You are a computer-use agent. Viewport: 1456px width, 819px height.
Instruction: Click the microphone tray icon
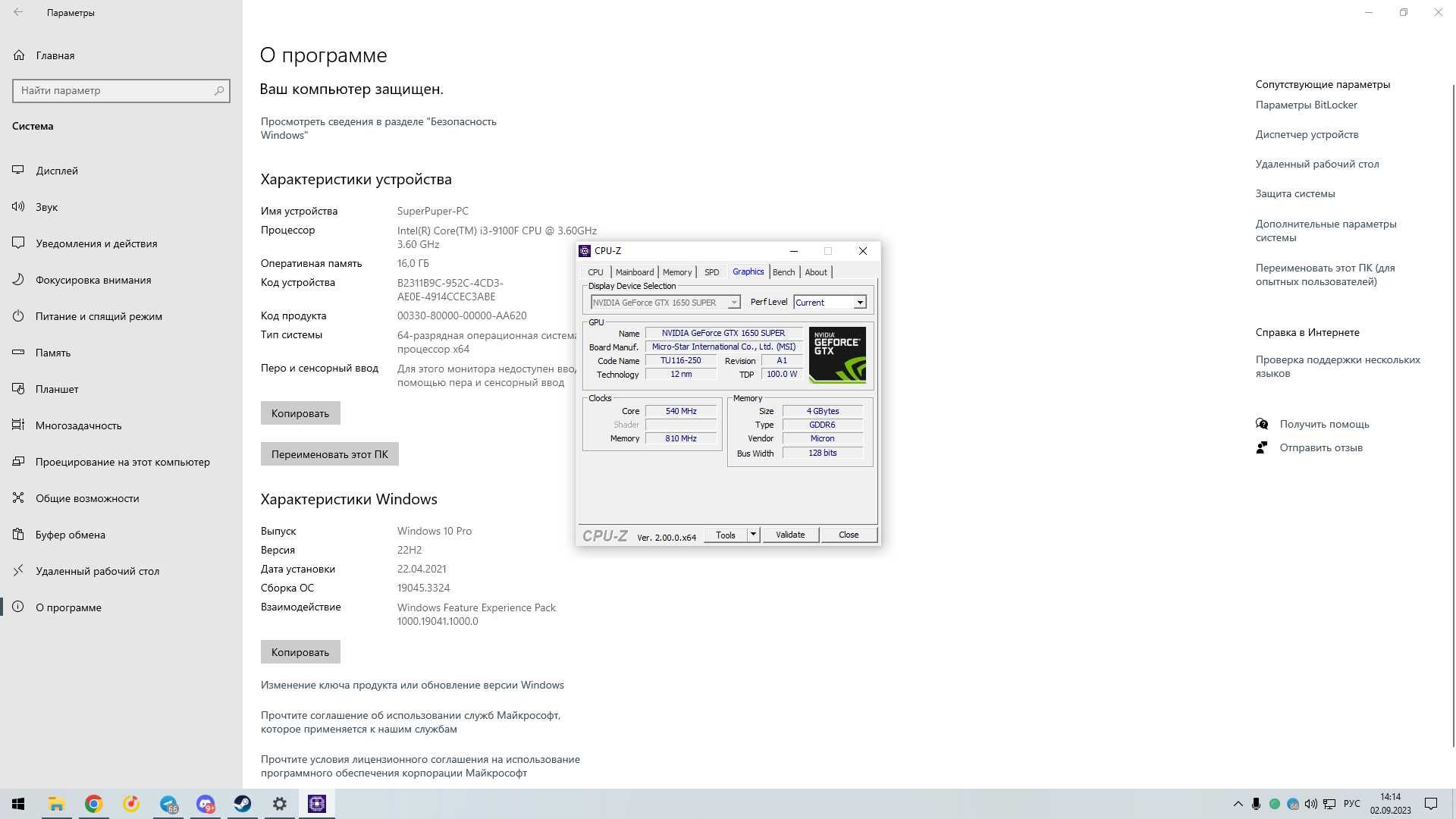click(x=1256, y=804)
